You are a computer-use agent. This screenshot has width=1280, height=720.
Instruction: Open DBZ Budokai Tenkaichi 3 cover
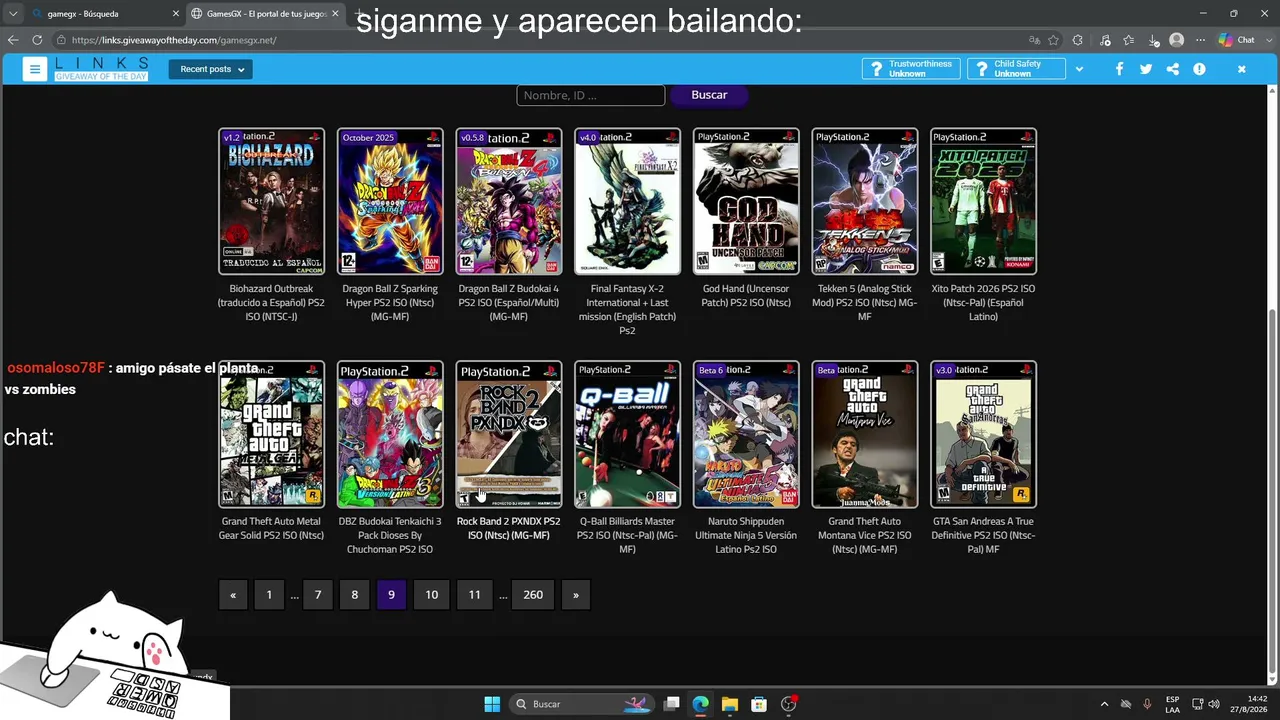[x=390, y=434]
